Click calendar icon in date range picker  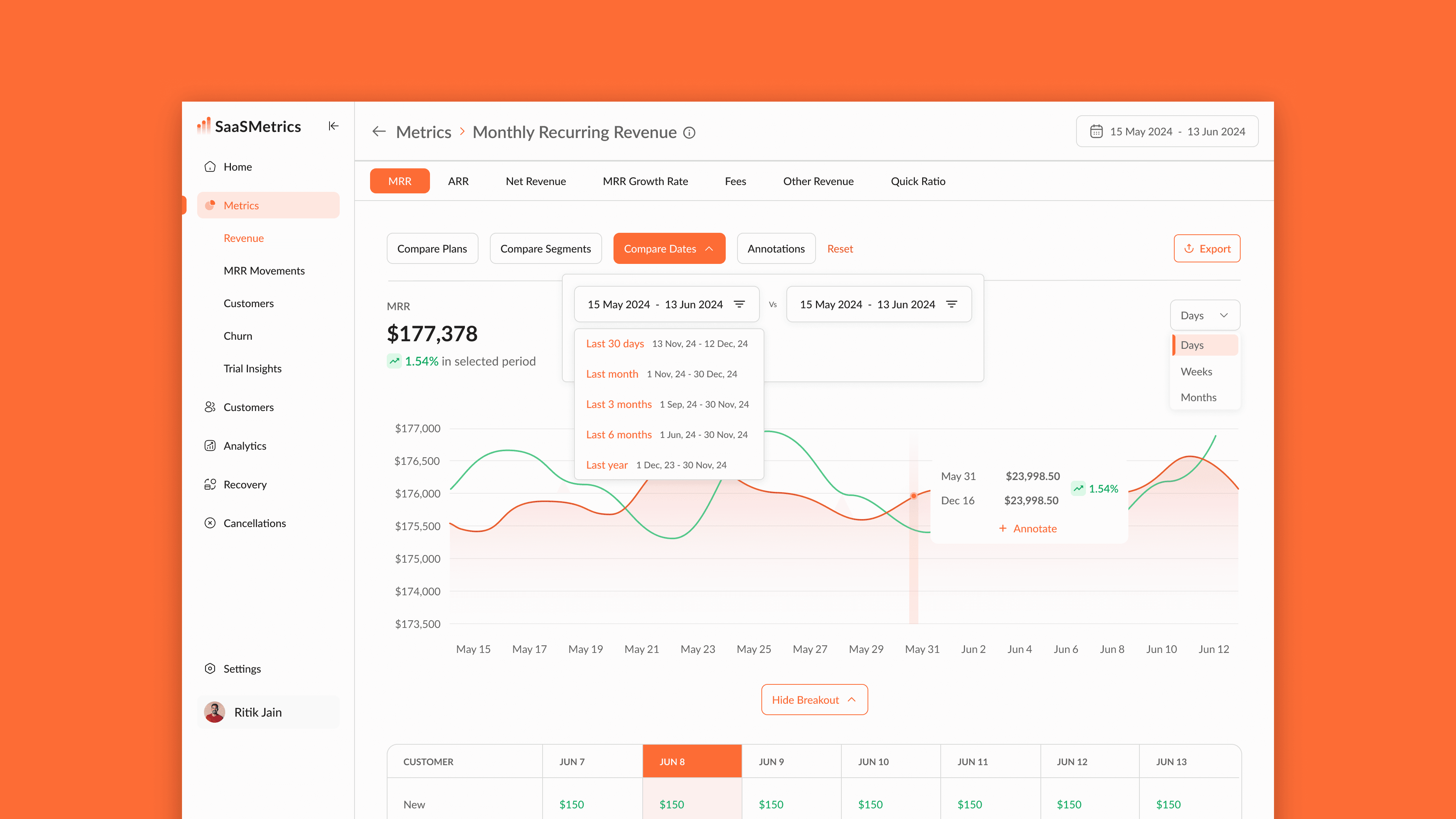pyautogui.click(x=1096, y=131)
